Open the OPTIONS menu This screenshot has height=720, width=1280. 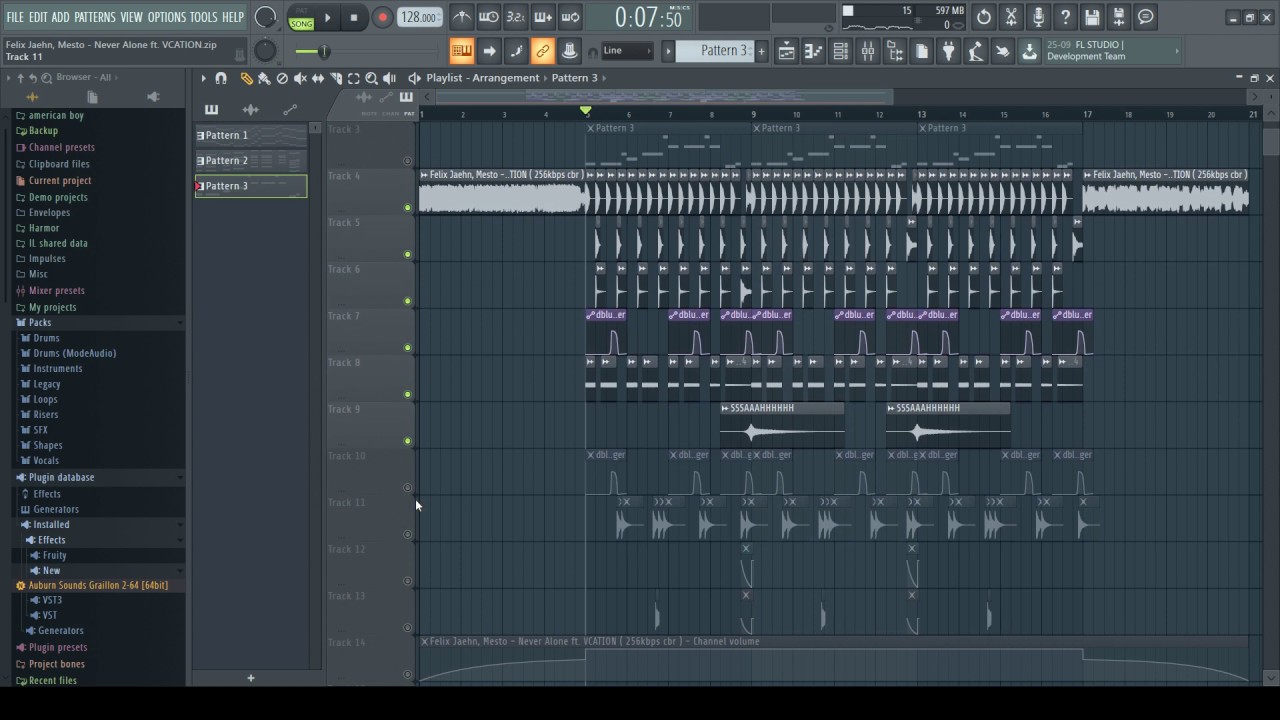(167, 17)
